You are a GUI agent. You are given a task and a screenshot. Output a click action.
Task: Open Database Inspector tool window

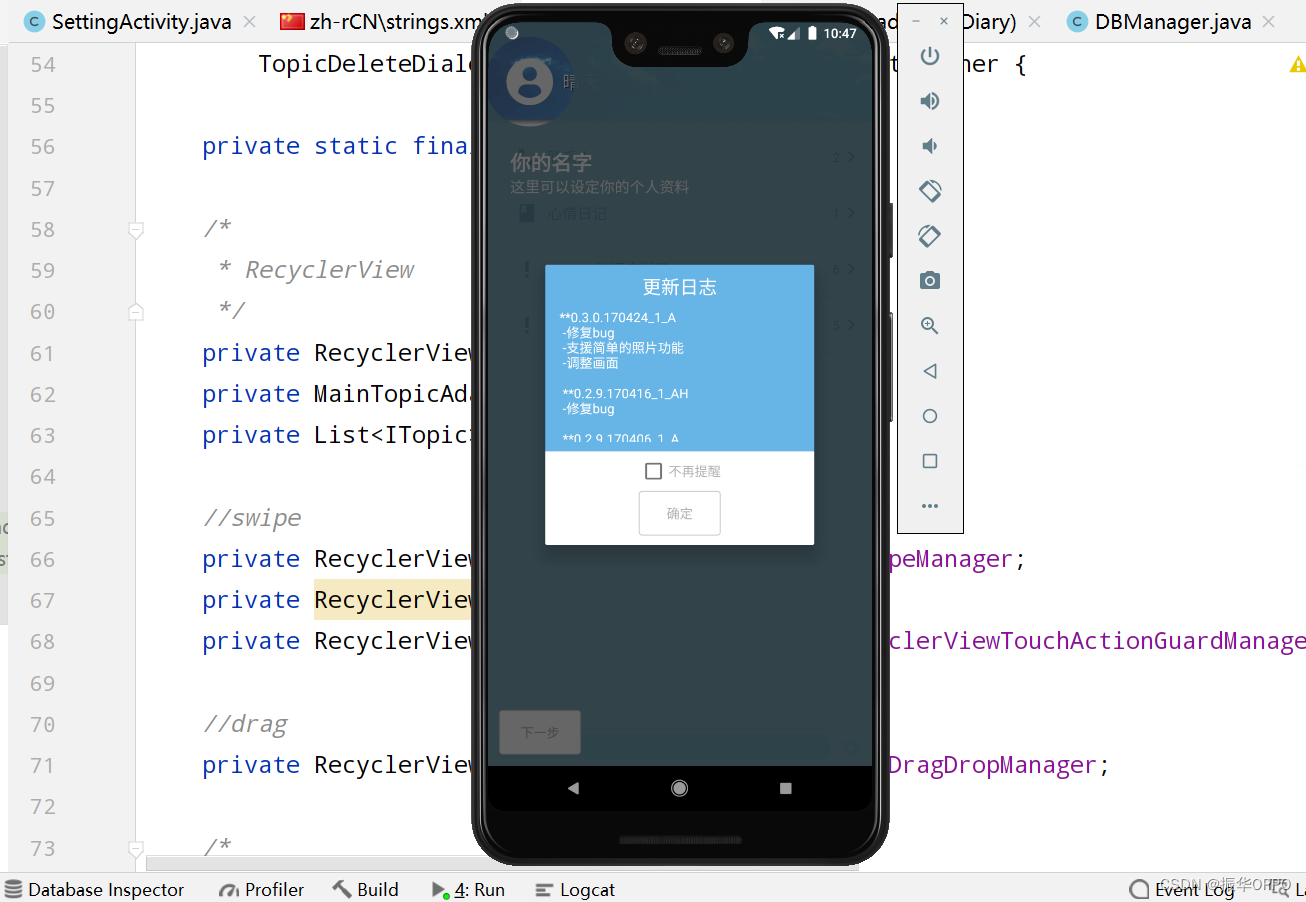[x=95, y=889]
